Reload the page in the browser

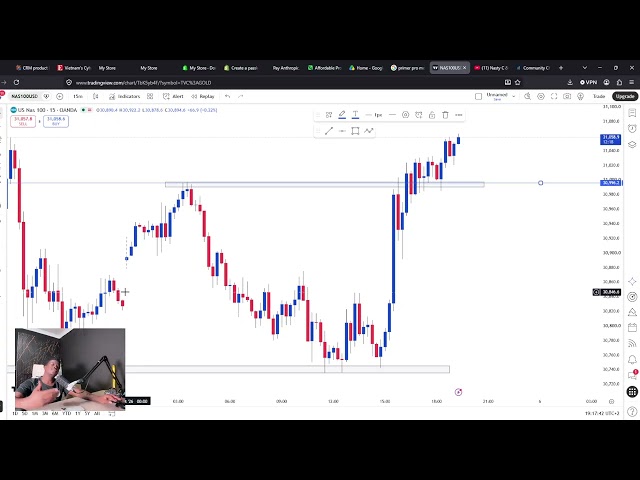pos(16,82)
